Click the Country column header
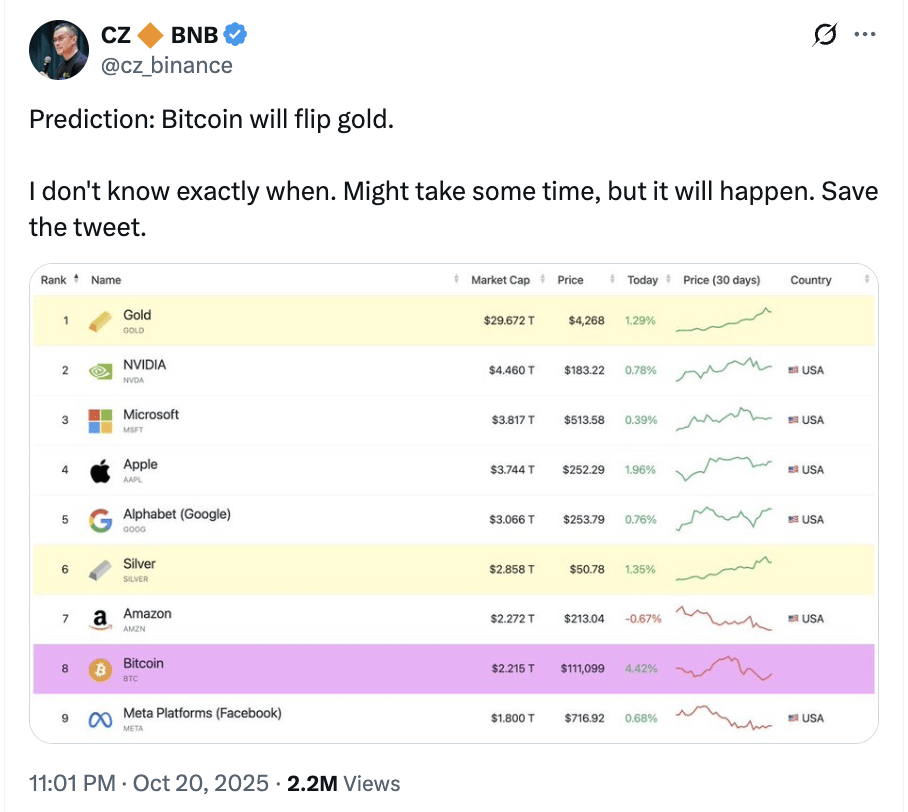 [x=810, y=280]
